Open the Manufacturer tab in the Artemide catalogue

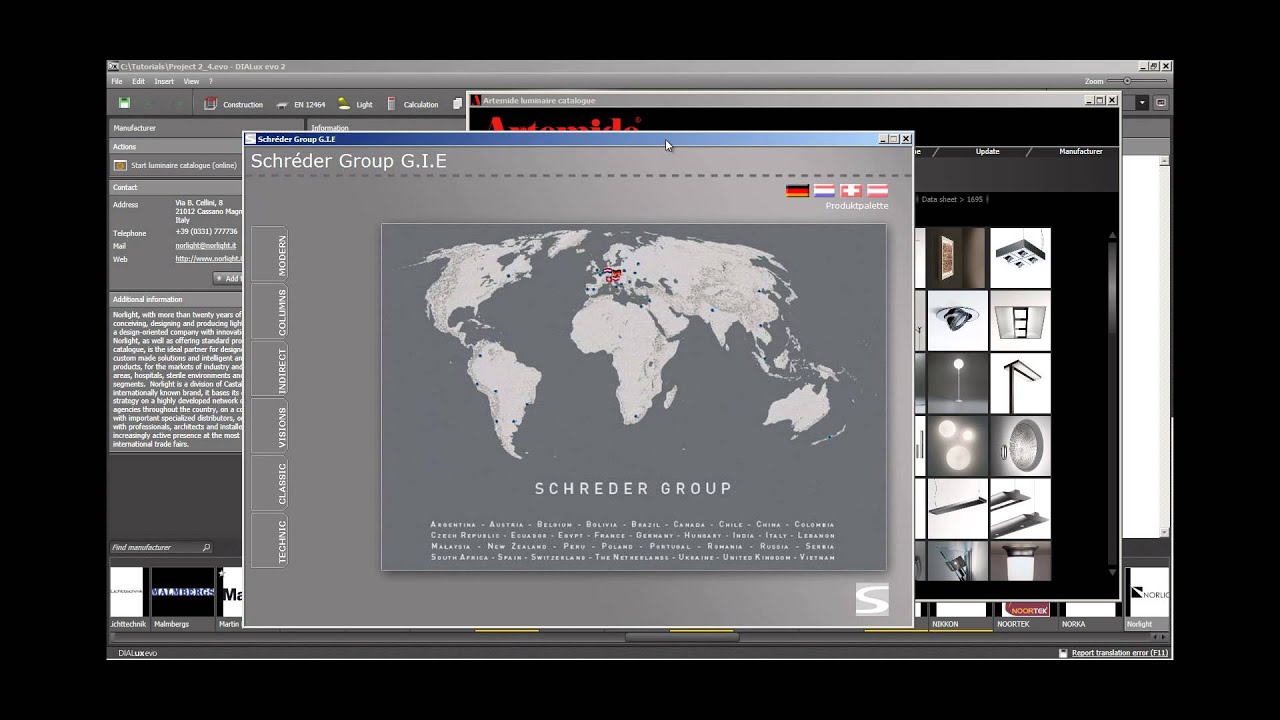1081,151
